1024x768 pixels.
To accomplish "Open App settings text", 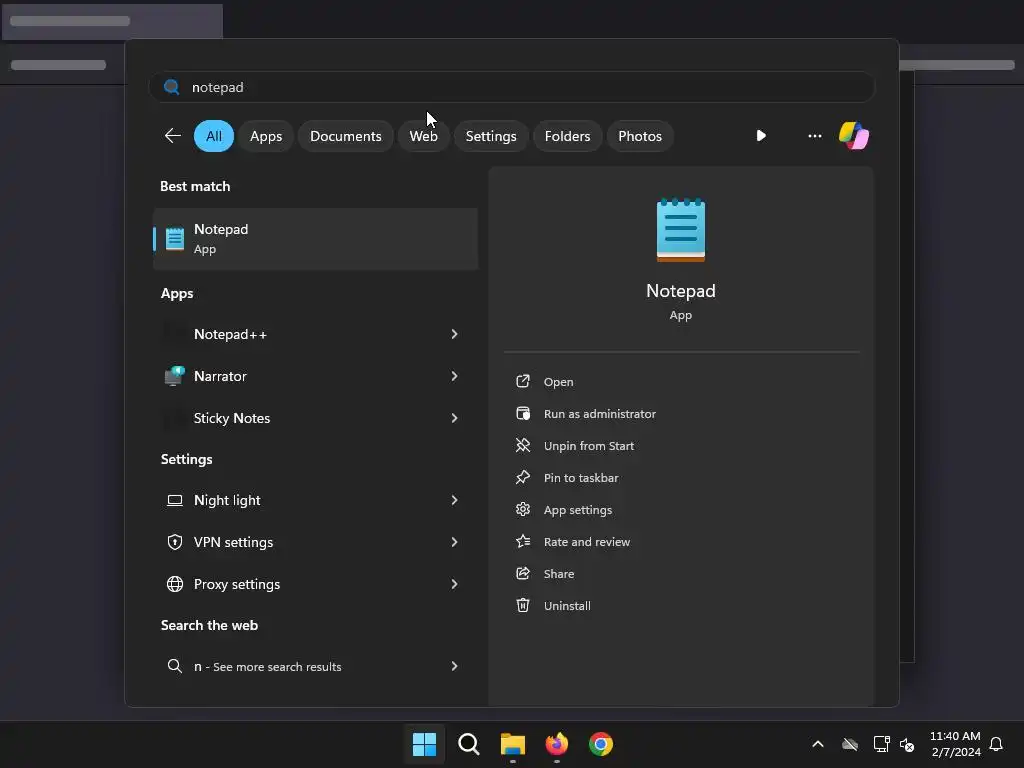I will [x=577, y=510].
